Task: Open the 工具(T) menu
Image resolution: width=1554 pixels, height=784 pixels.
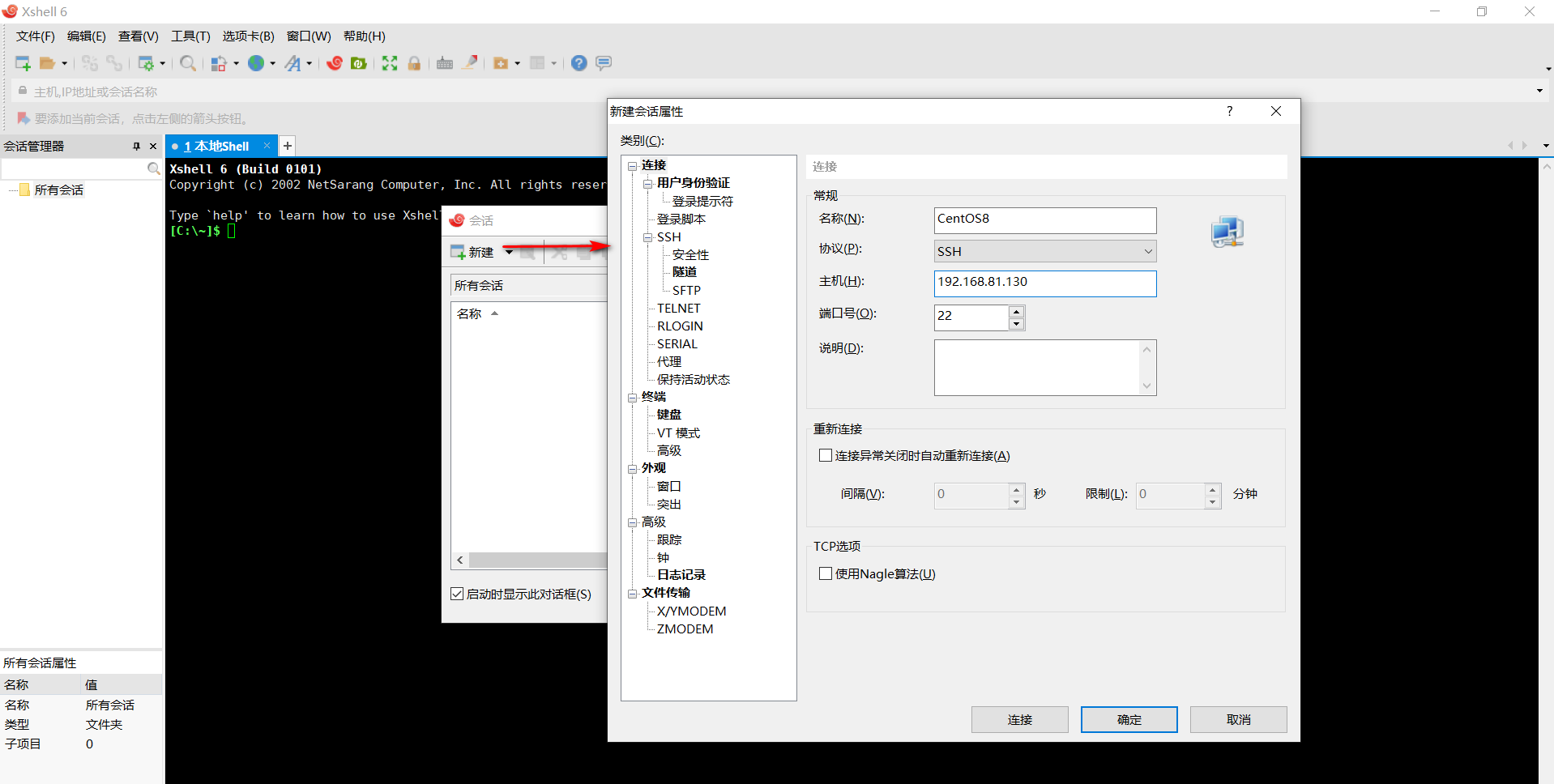Action: [x=190, y=36]
